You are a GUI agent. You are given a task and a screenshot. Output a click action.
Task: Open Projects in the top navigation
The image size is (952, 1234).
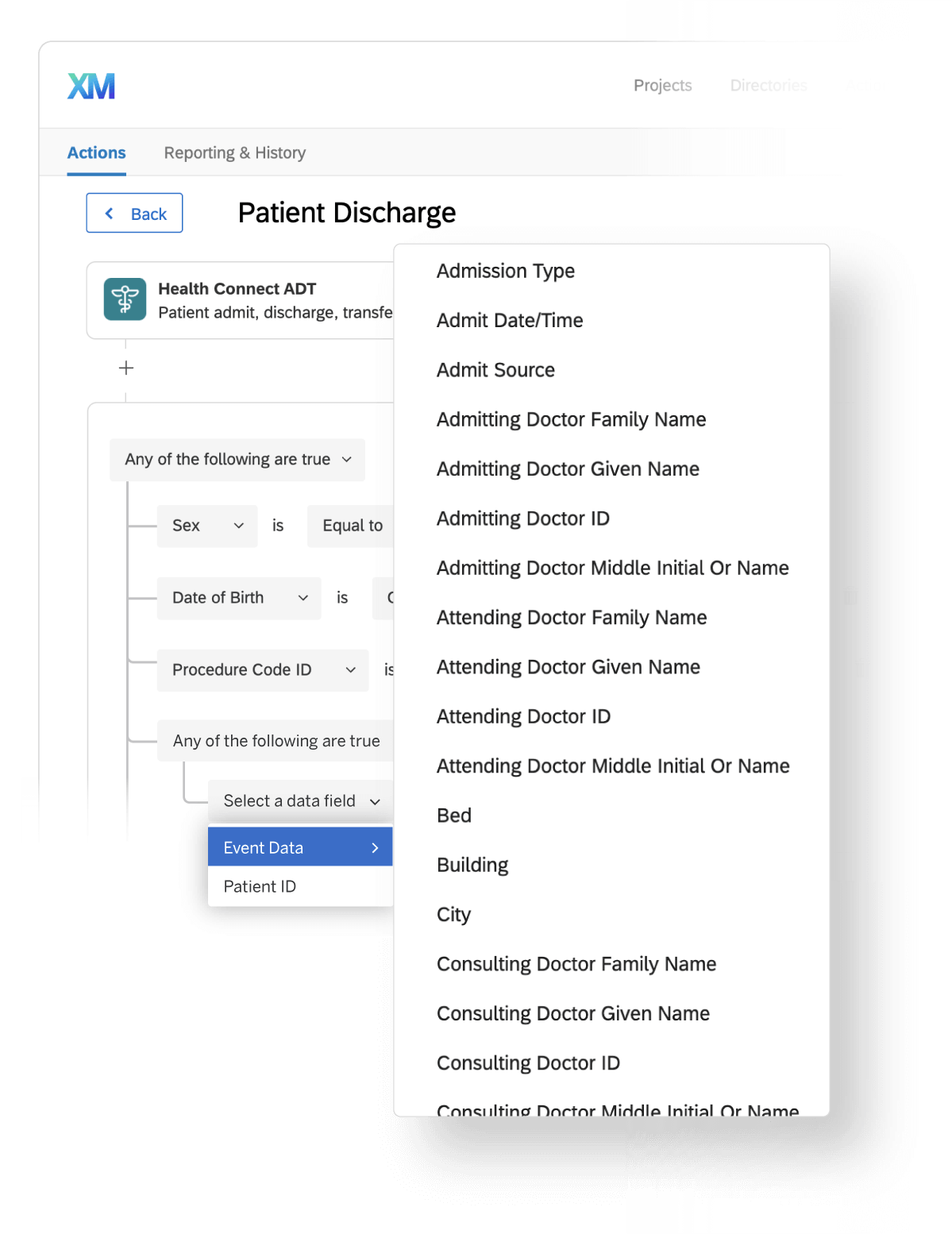click(x=662, y=85)
